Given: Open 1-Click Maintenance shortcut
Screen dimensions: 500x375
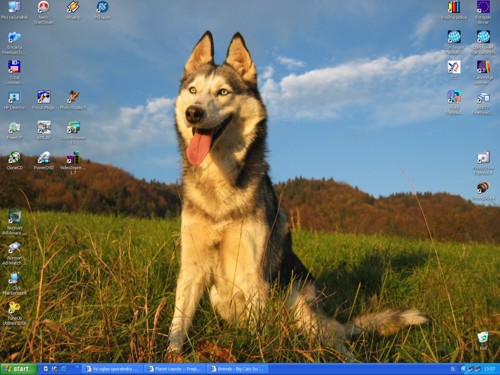Looking at the screenshot, I should tap(14, 278).
